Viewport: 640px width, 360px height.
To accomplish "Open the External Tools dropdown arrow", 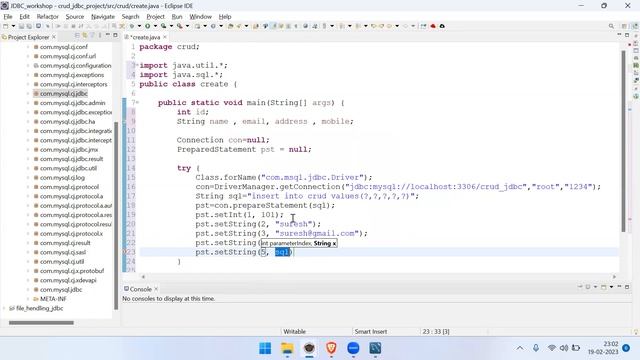I will 187,26.
